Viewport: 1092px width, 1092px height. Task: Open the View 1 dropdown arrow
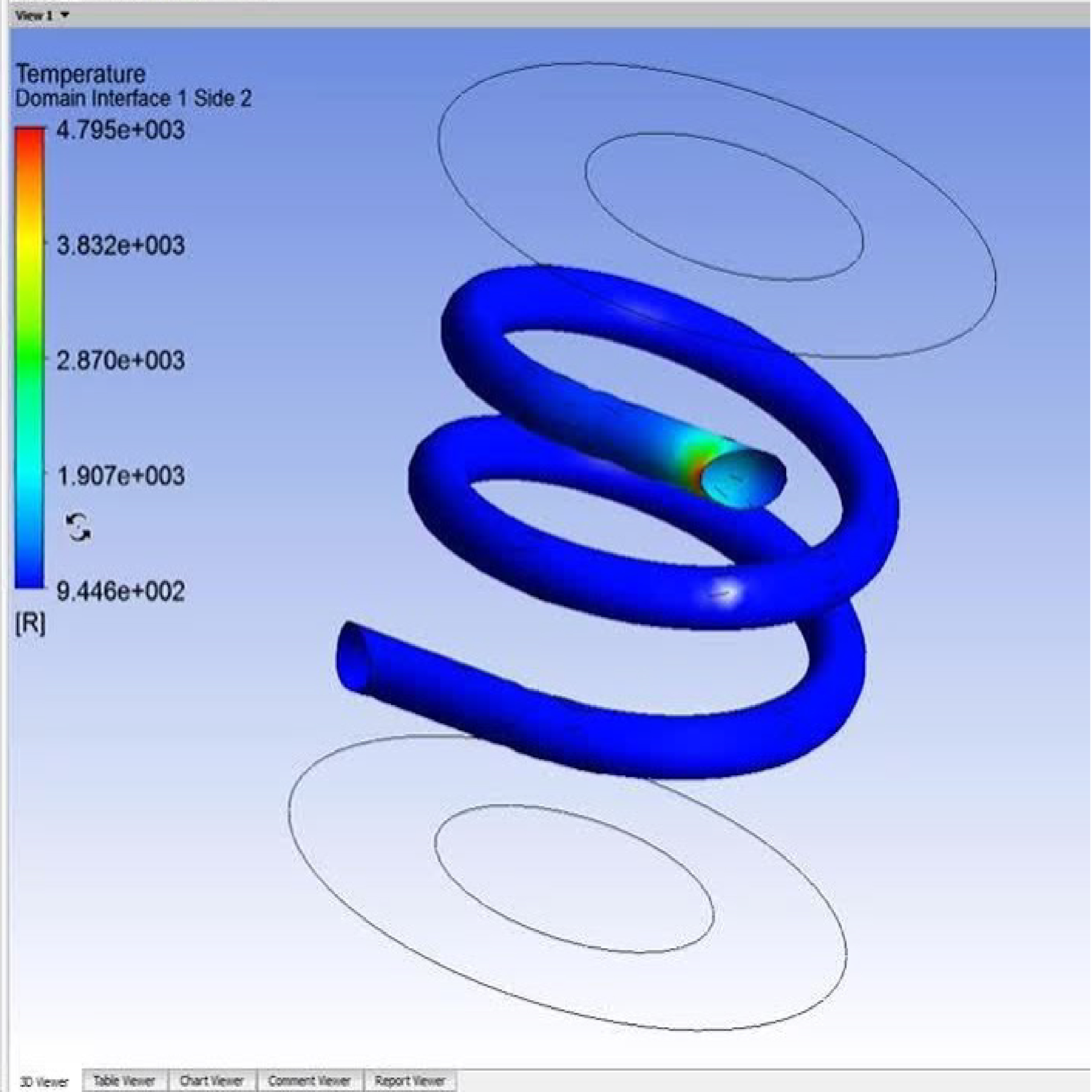66,15
